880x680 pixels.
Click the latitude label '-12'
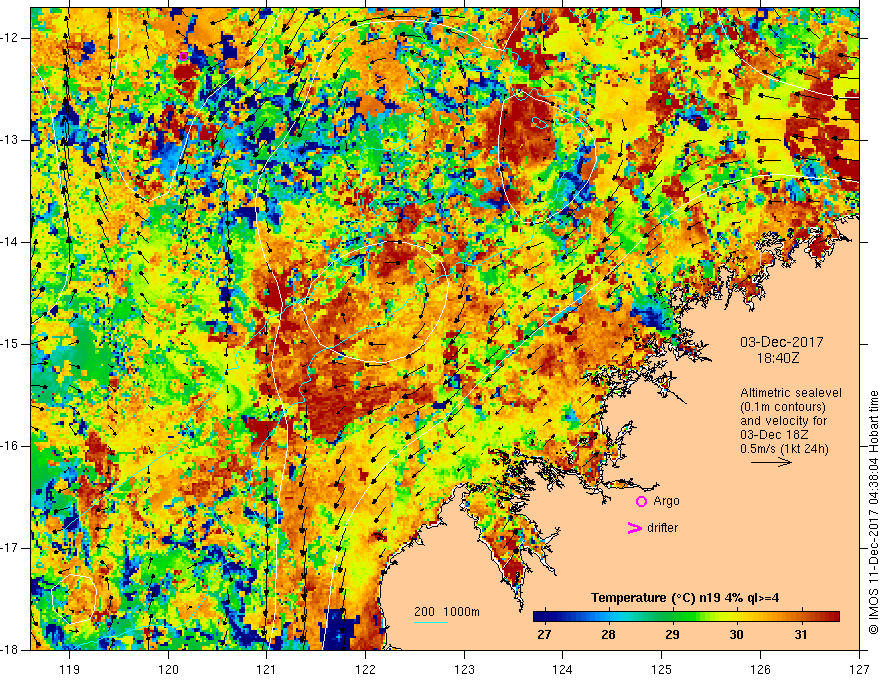tap(10, 38)
